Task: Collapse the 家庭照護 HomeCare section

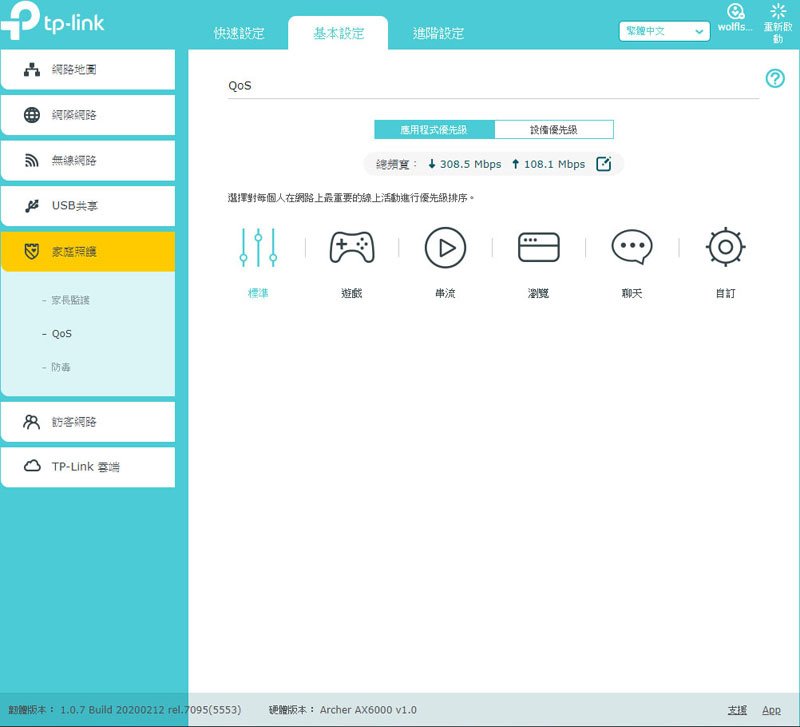Action: [x=88, y=252]
